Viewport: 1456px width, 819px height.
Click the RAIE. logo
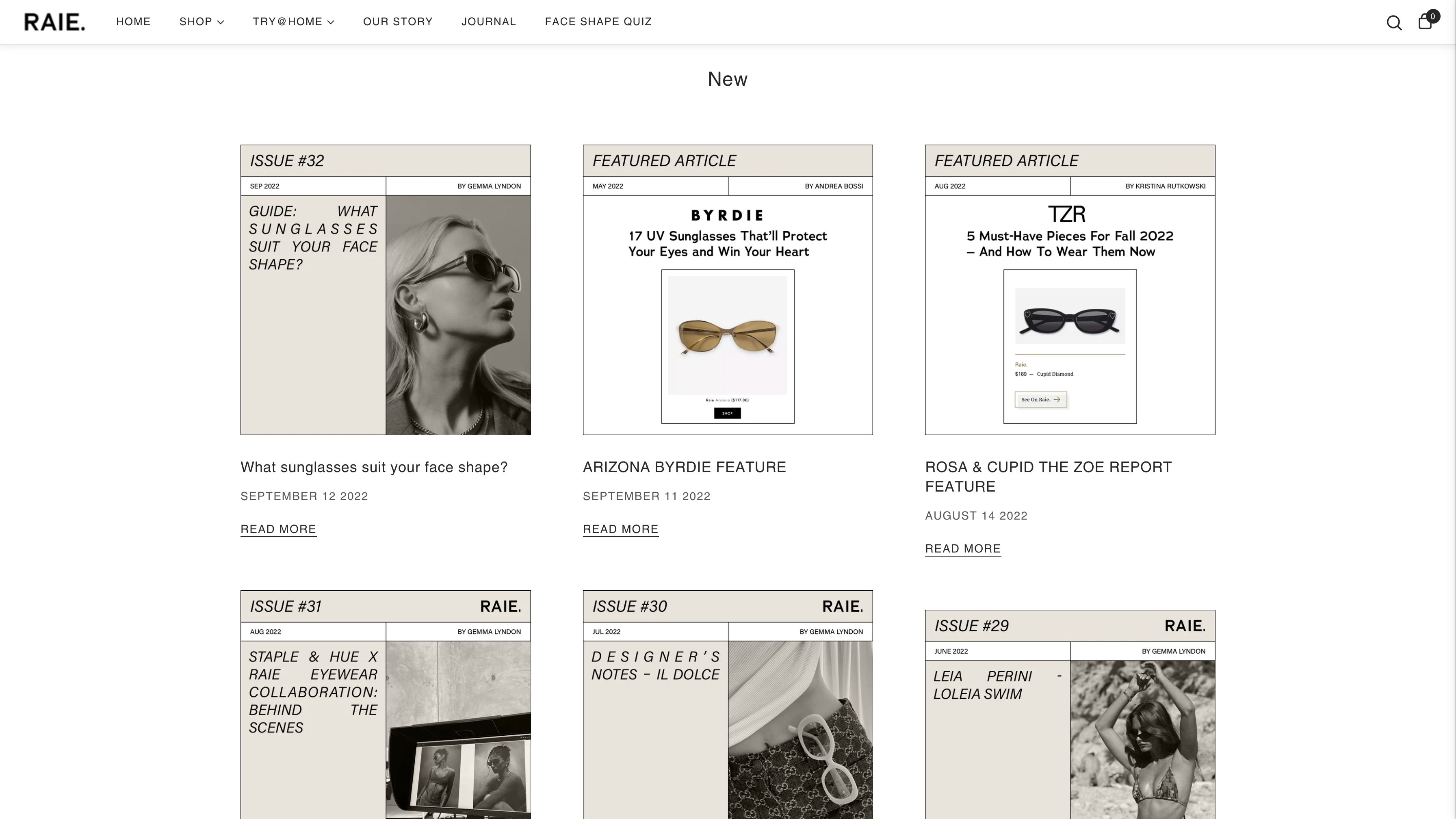coord(55,22)
